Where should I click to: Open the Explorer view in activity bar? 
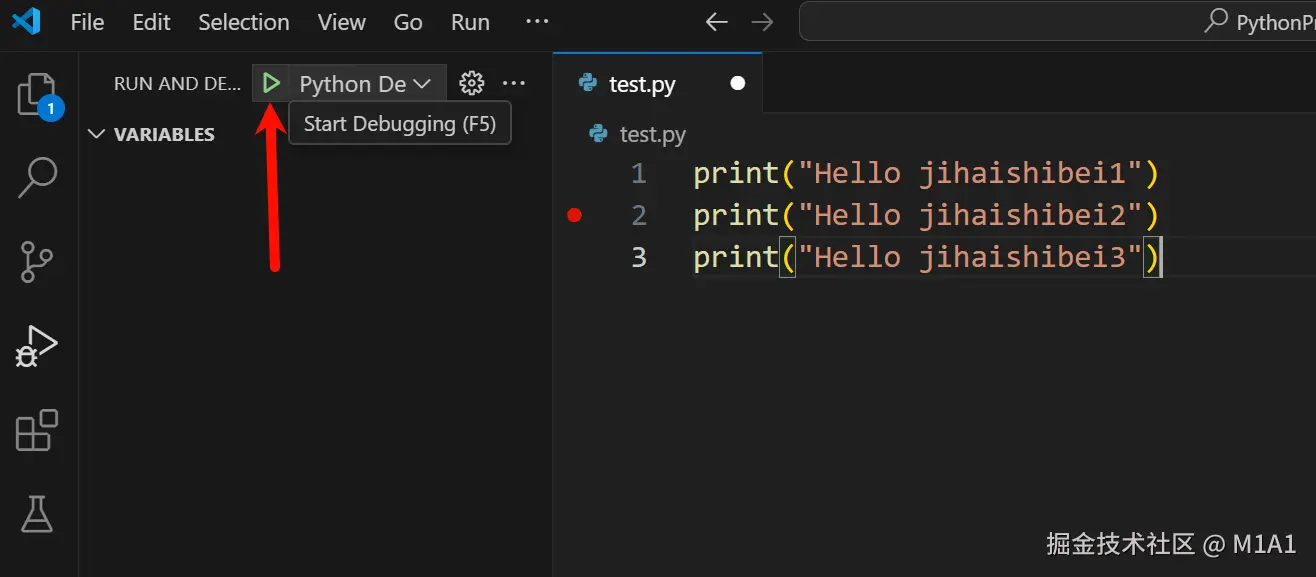pos(37,95)
